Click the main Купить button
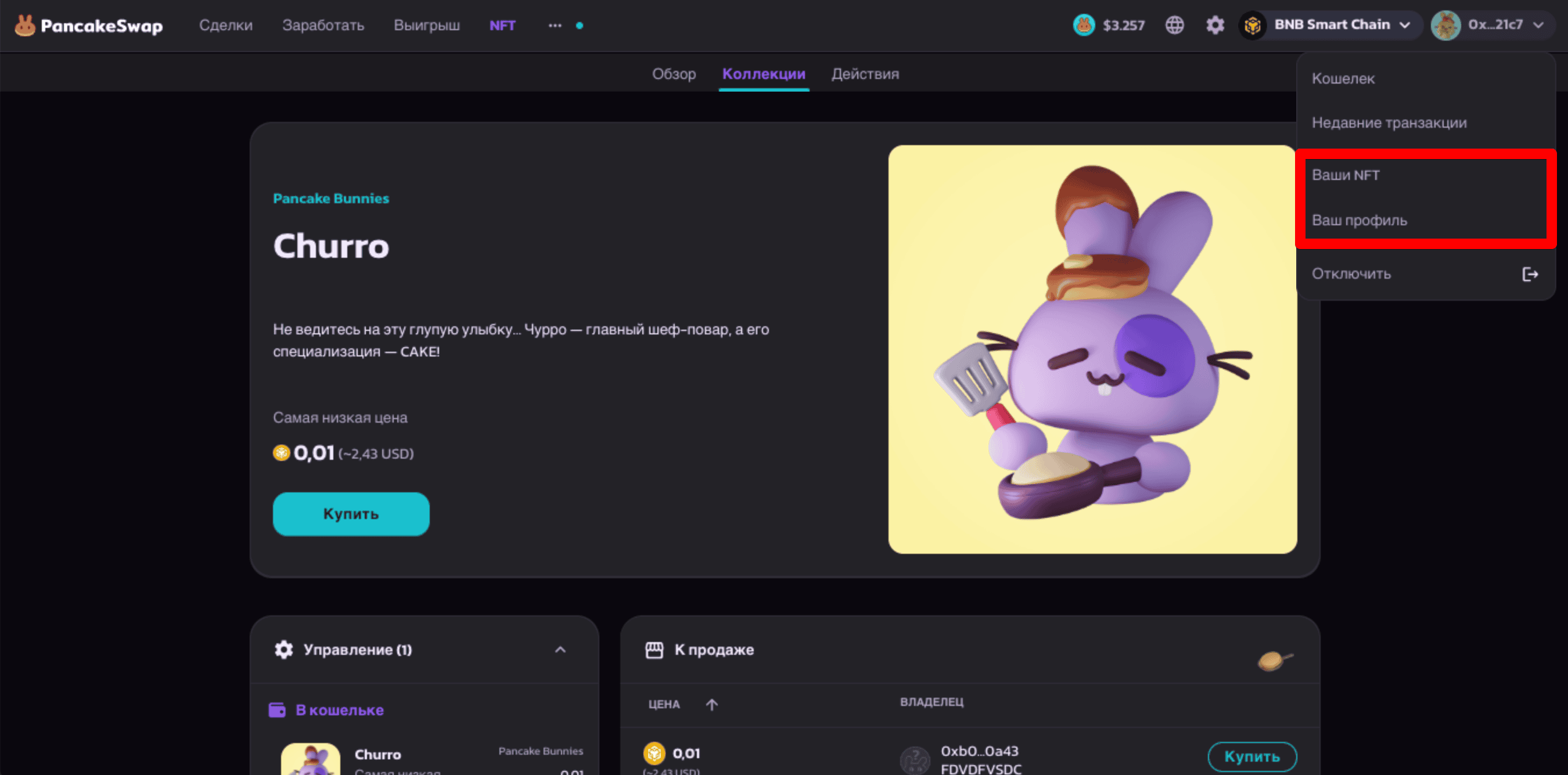 coord(351,514)
